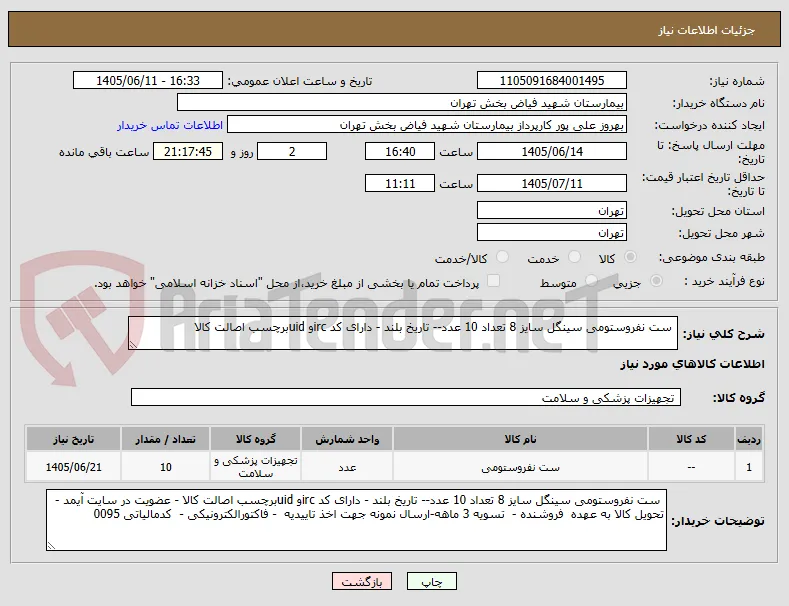Viewport: 789px width, 606px height.
Task: Click the نام کالا column header
Action: tap(520, 439)
